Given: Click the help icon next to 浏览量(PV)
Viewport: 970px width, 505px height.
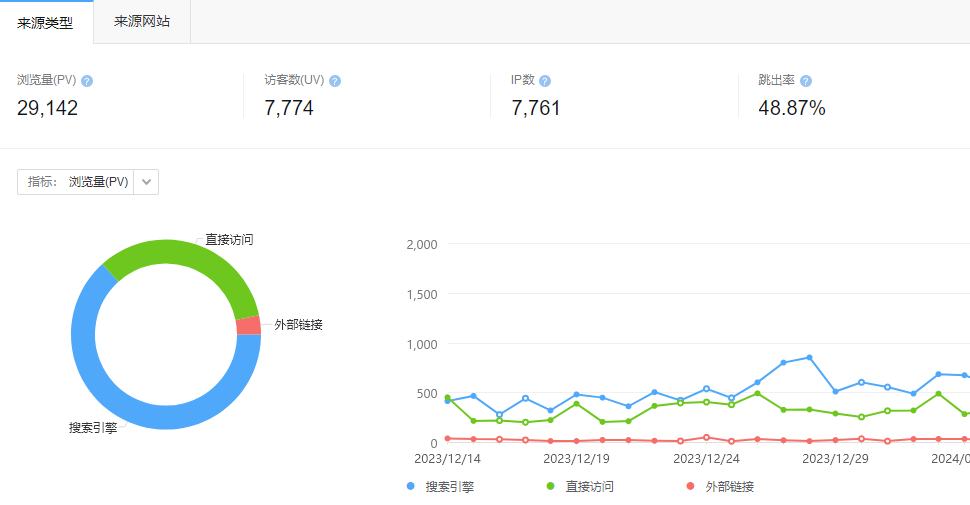Looking at the screenshot, I should 87,81.
